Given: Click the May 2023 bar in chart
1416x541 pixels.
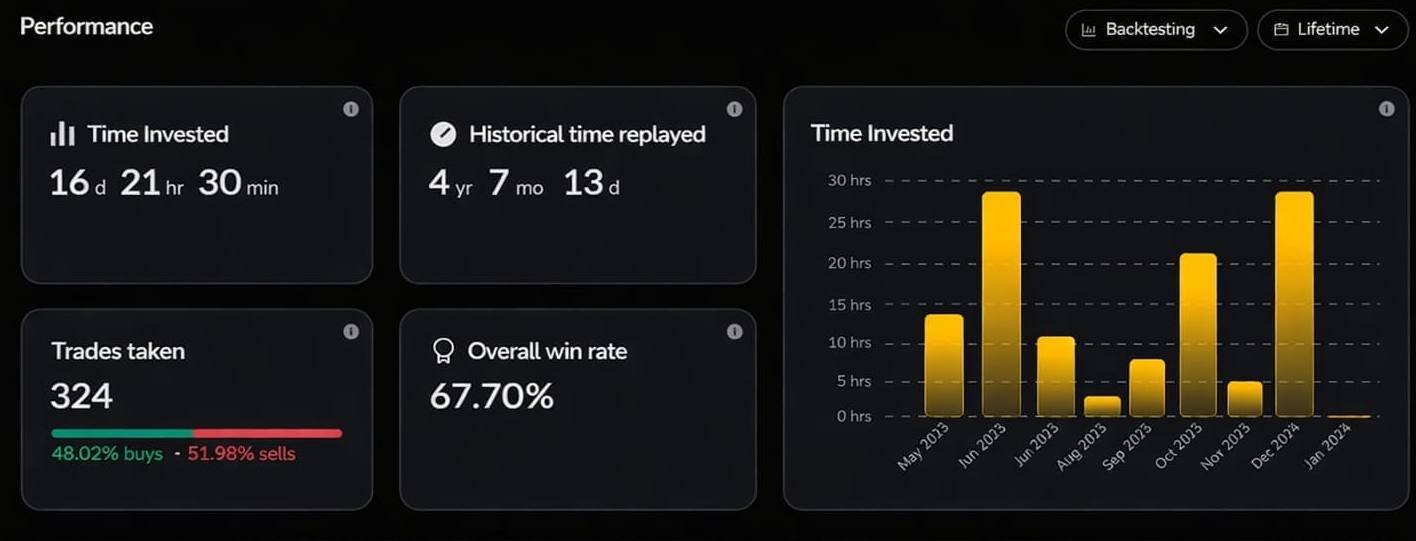Looking at the screenshot, I should pos(944,365).
